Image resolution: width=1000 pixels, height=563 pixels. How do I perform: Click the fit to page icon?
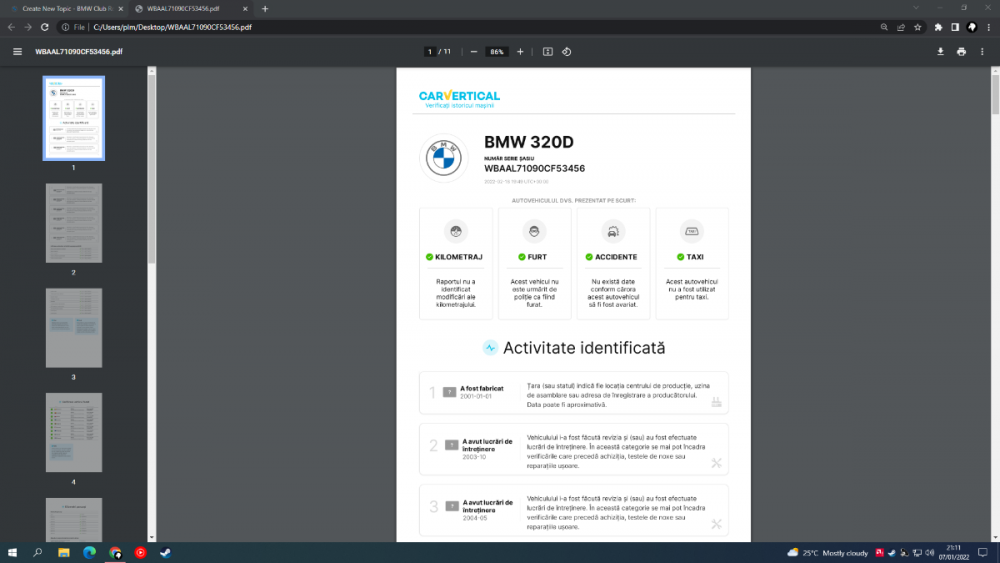[x=548, y=52]
